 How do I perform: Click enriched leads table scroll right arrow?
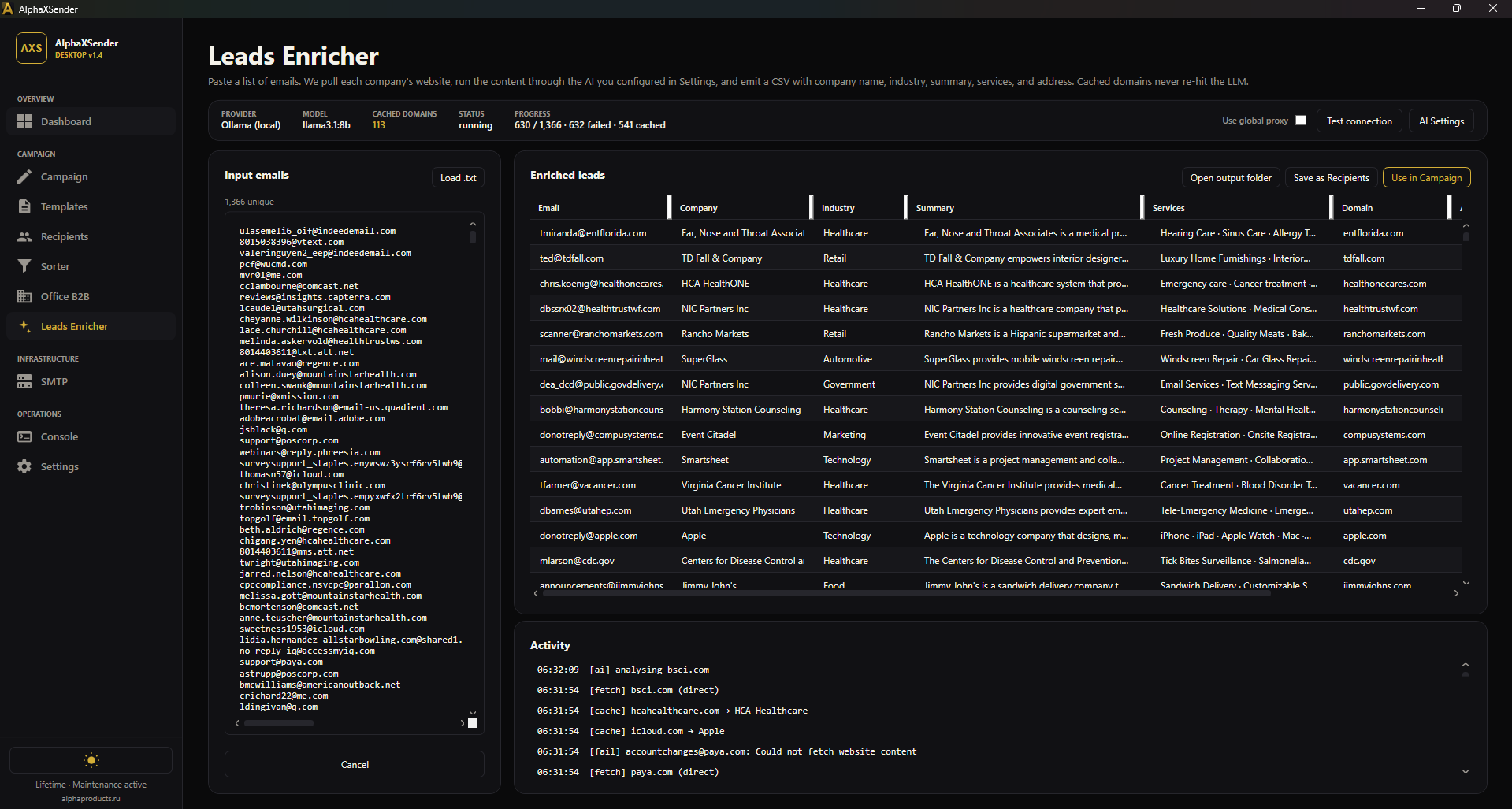click(1455, 593)
